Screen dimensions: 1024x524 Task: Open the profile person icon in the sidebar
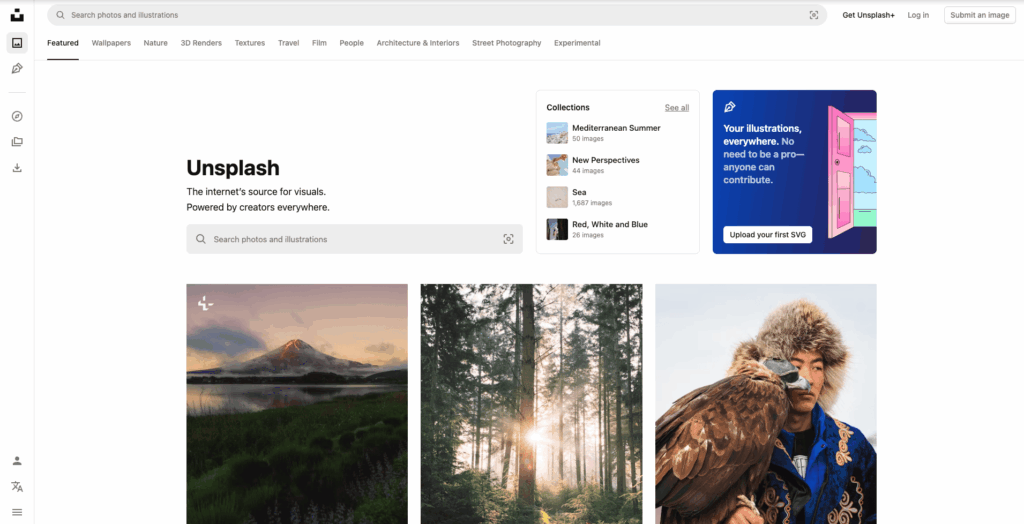pyautogui.click(x=17, y=461)
